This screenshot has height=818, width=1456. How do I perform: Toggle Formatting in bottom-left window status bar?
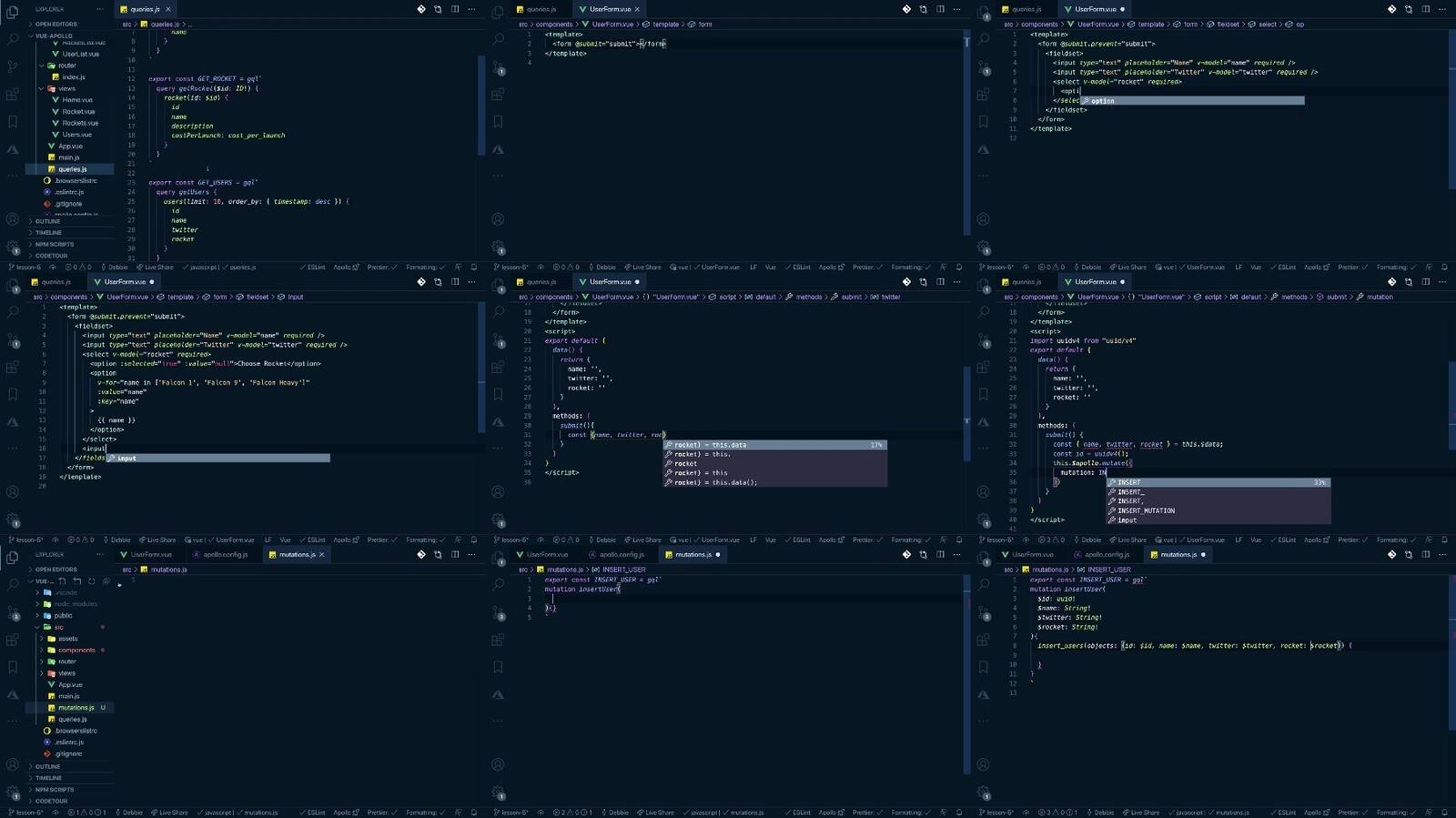425,813
